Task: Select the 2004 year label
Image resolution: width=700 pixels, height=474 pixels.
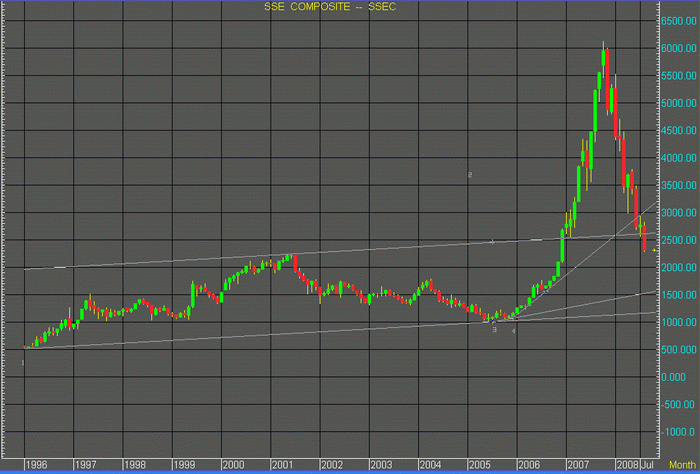Action: [x=430, y=465]
